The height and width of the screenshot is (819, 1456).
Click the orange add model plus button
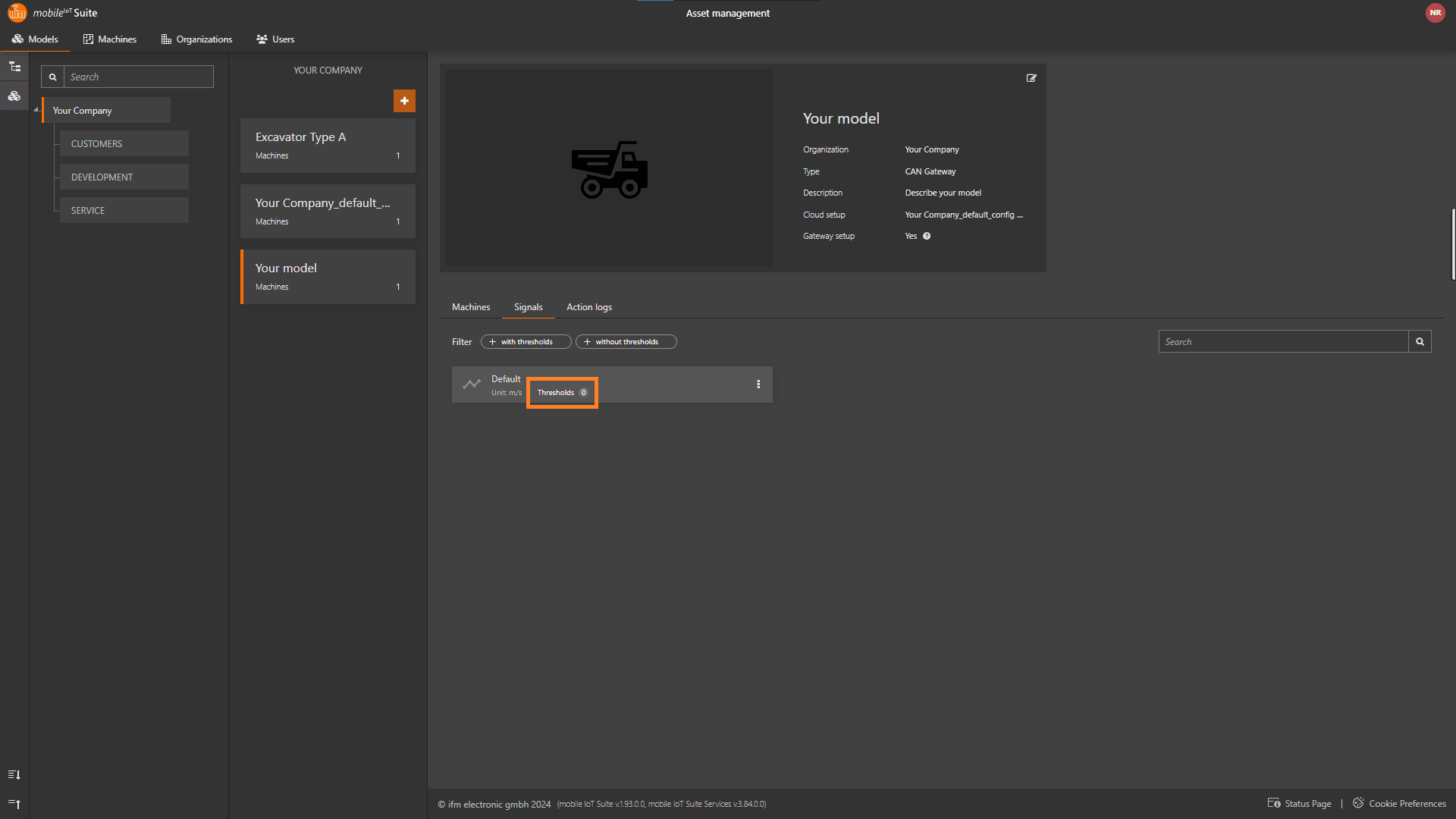coord(404,101)
